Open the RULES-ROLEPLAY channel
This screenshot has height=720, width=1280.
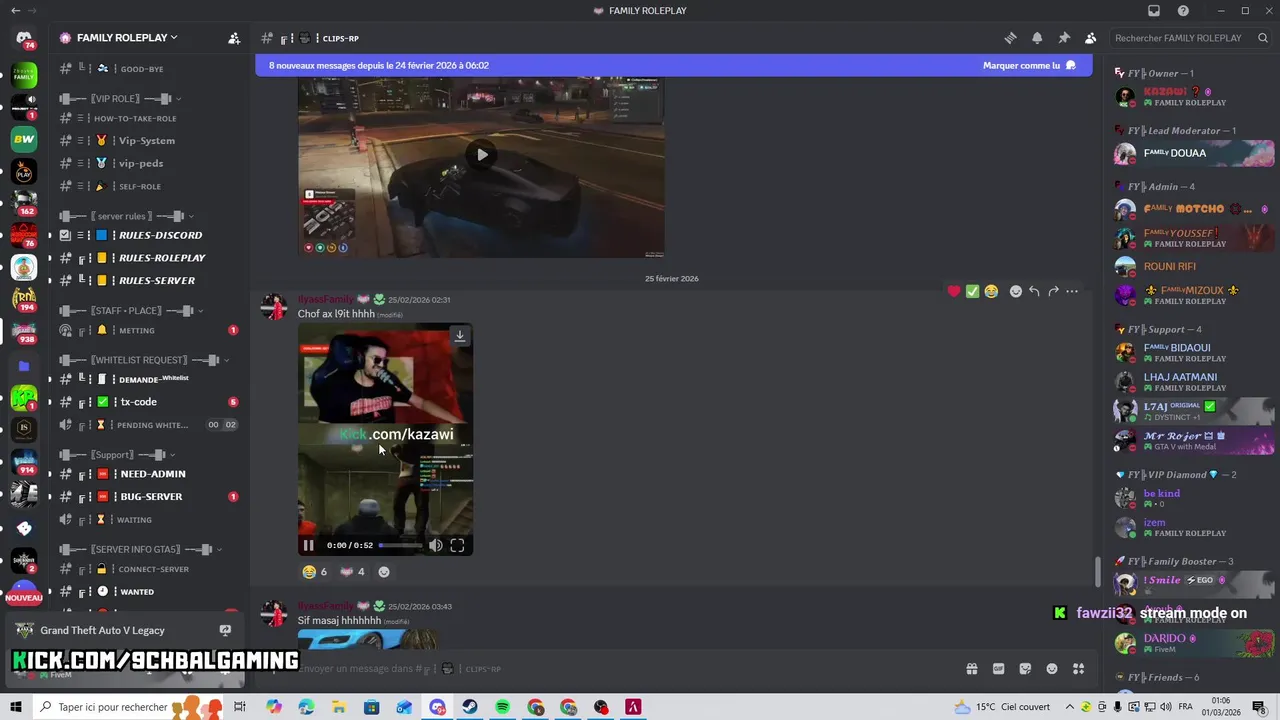[148, 258]
